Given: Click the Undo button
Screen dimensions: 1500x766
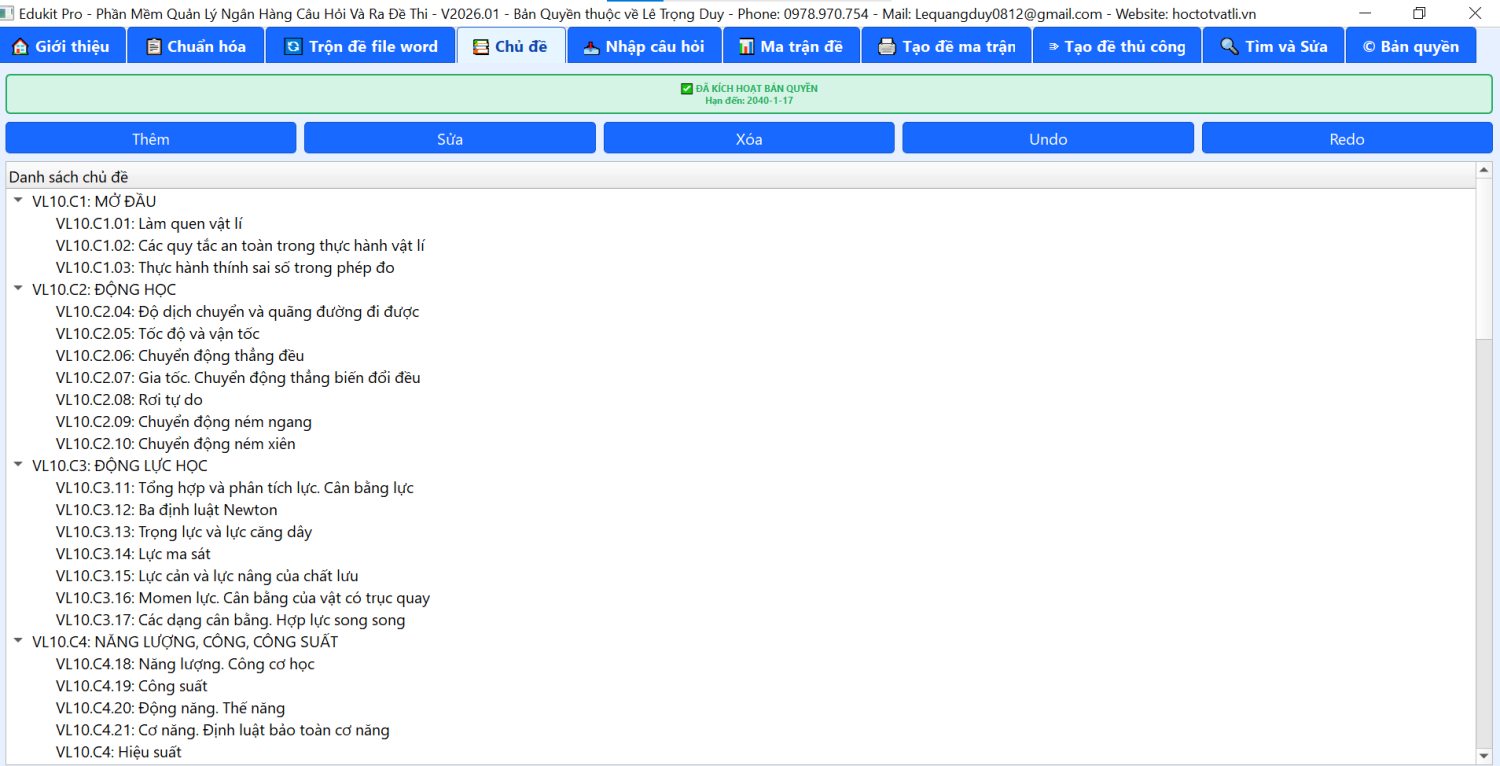Looking at the screenshot, I should click(x=1047, y=139).
